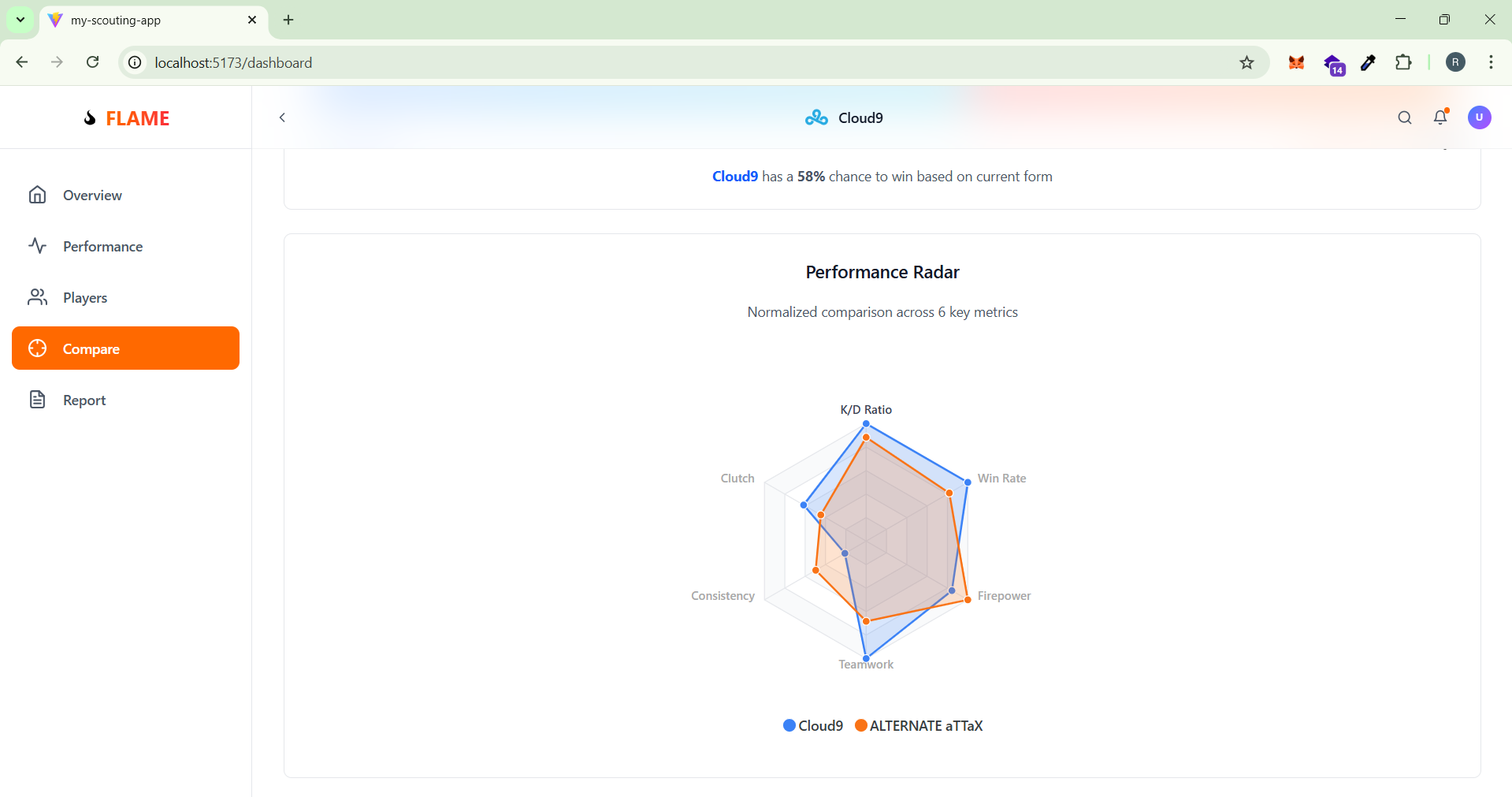Open the MetaMask fox extension
The height and width of the screenshot is (797, 1512).
1296,62
